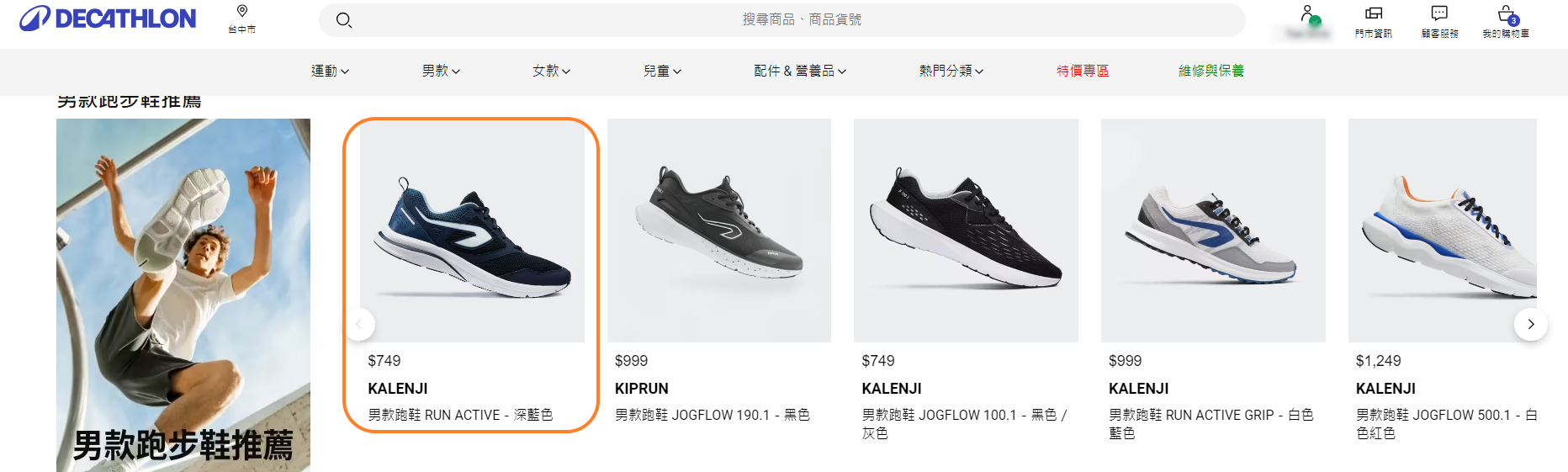The image size is (1568, 472).
Task: Open the 配件 & 營養品 menu
Action: [801, 71]
